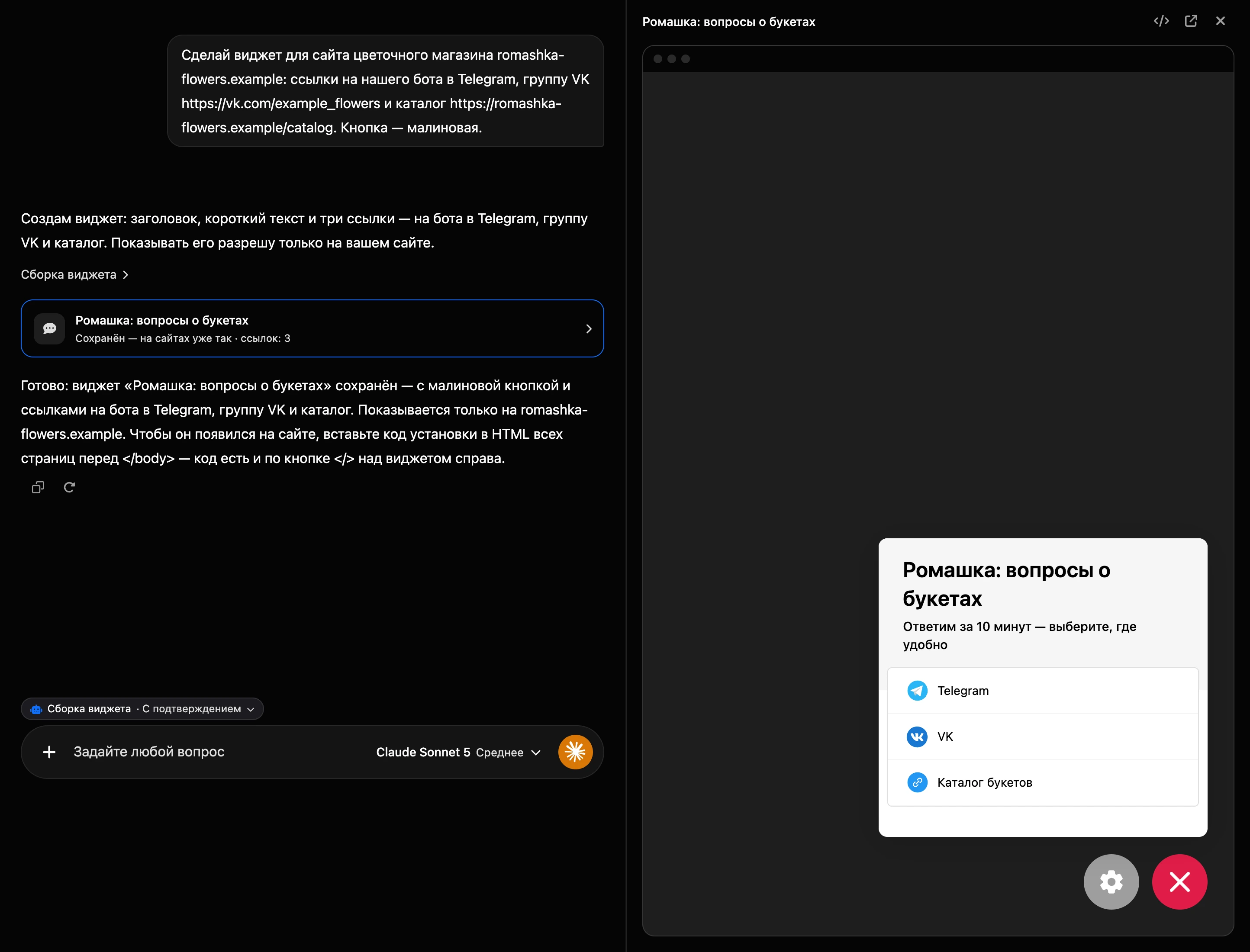This screenshot has height=952, width=1250.
Task: Close the widget preview panel
Action: [x=1221, y=21]
